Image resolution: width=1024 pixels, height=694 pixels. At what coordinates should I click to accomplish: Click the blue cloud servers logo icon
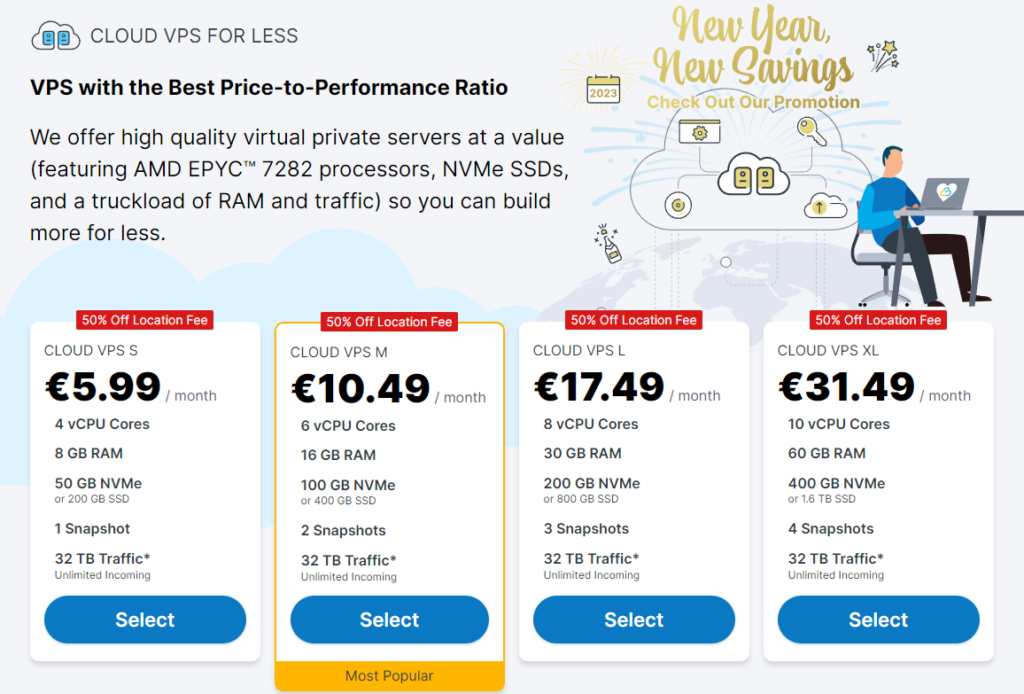pyautogui.click(x=57, y=33)
